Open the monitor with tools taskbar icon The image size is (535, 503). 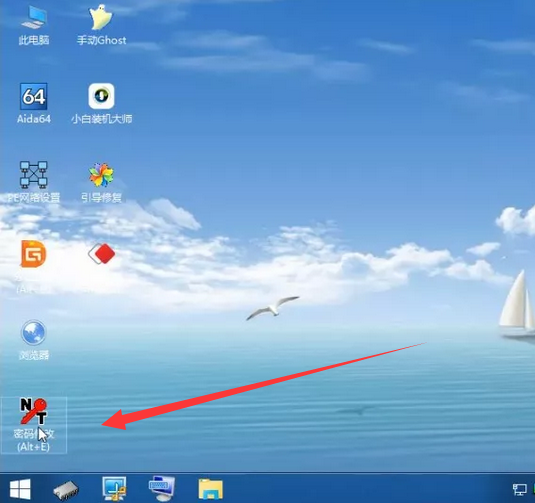(114, 489)
